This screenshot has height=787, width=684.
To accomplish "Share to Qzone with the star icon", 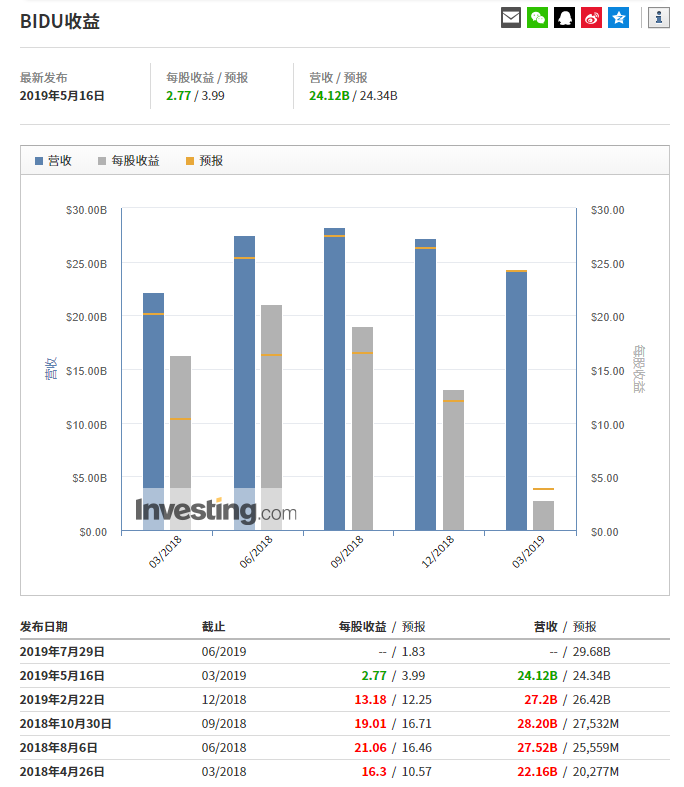I will (x=619, y=18).
